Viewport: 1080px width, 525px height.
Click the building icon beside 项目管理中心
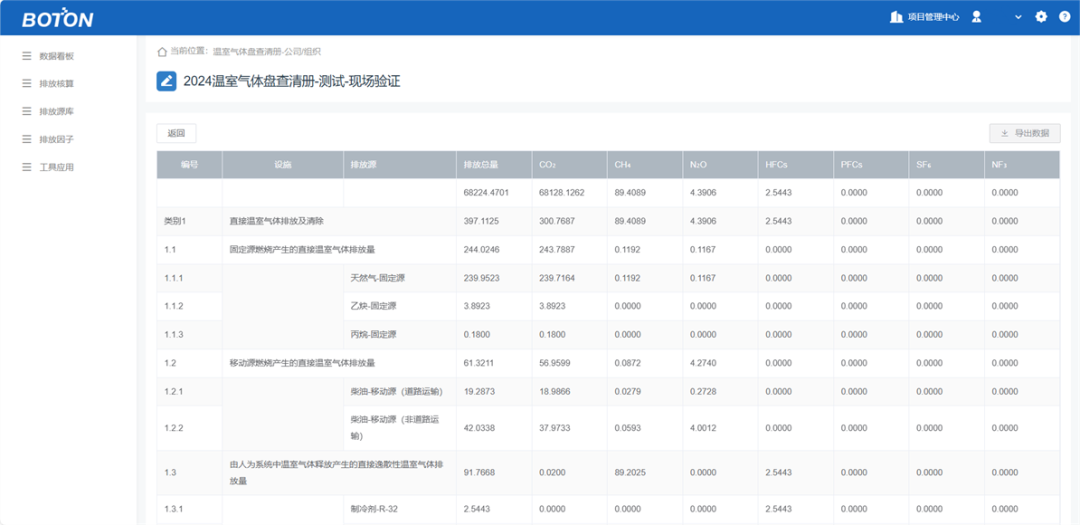(896, 17)
